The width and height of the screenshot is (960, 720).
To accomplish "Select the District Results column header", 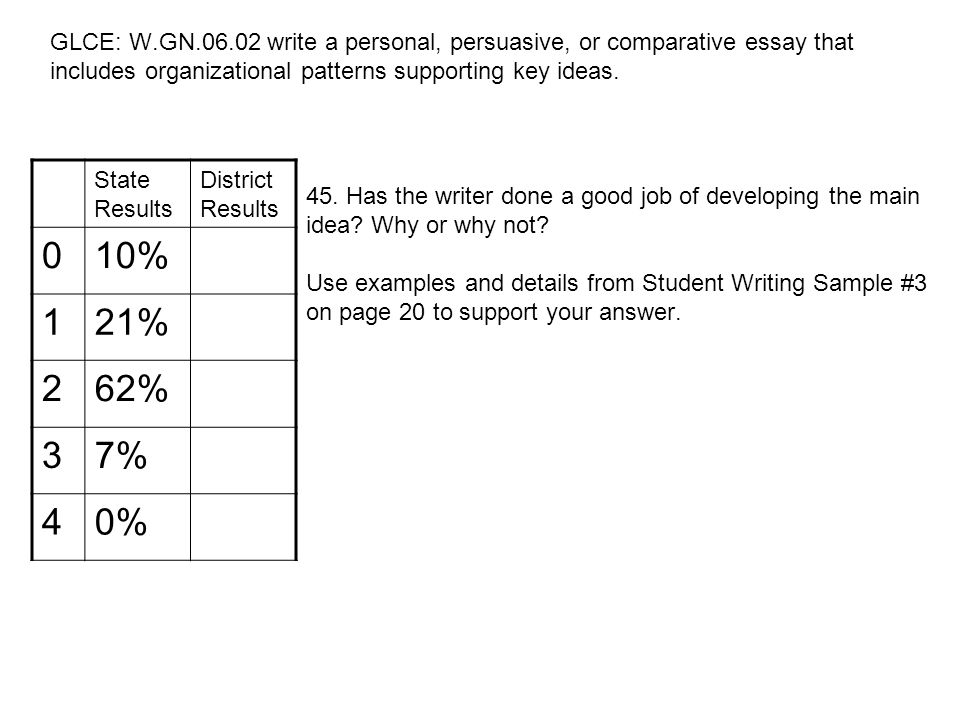I will (x=243, y=194).
